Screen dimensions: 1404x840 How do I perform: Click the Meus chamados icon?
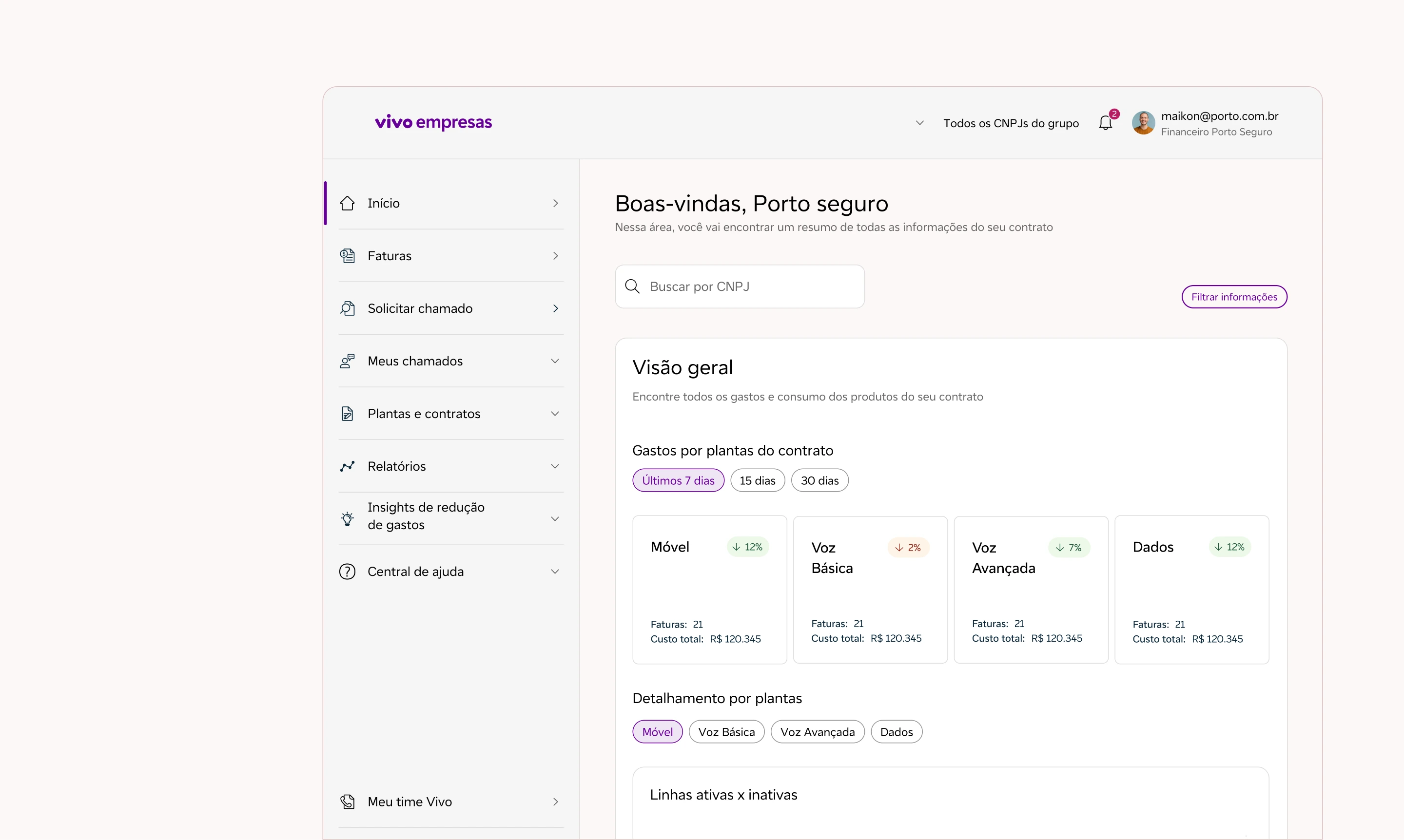click(x=347, y=361)
